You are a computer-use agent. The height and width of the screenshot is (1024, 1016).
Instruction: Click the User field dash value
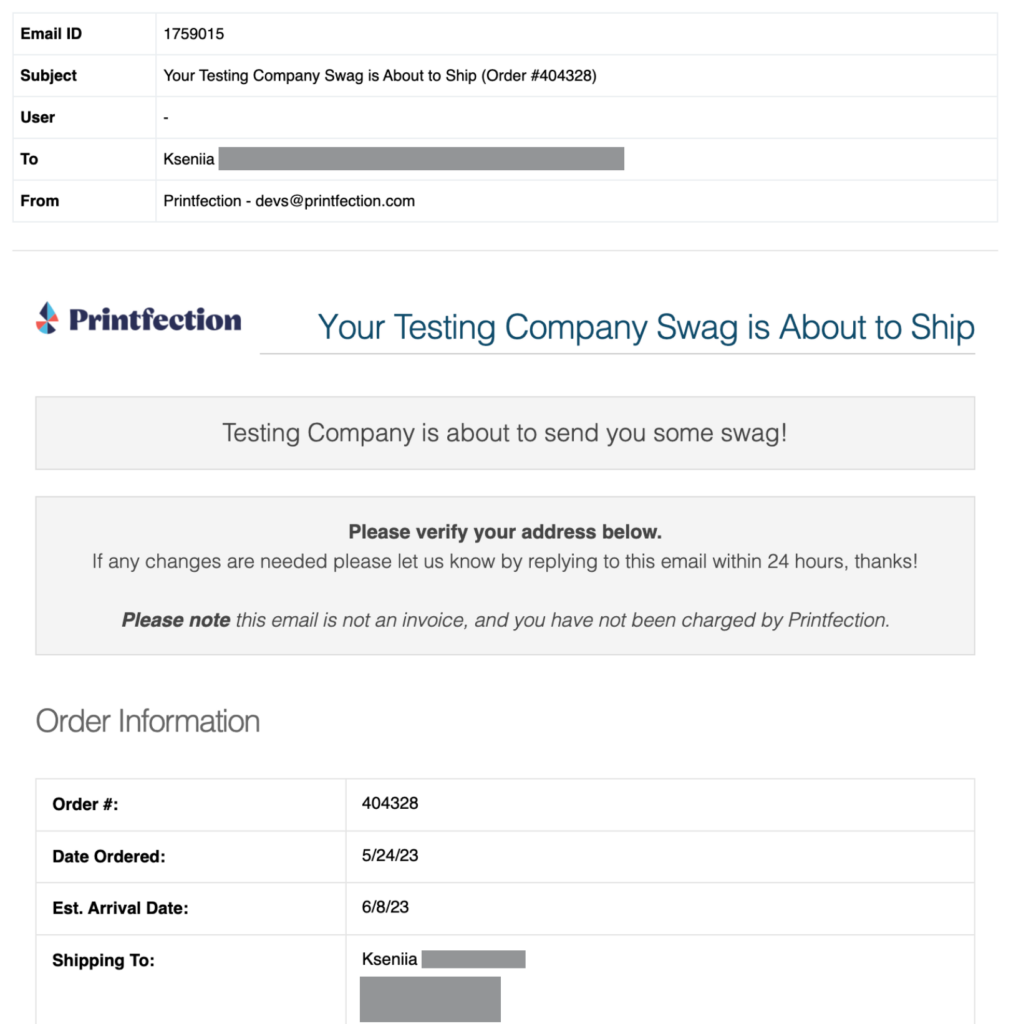pos(166,118)
